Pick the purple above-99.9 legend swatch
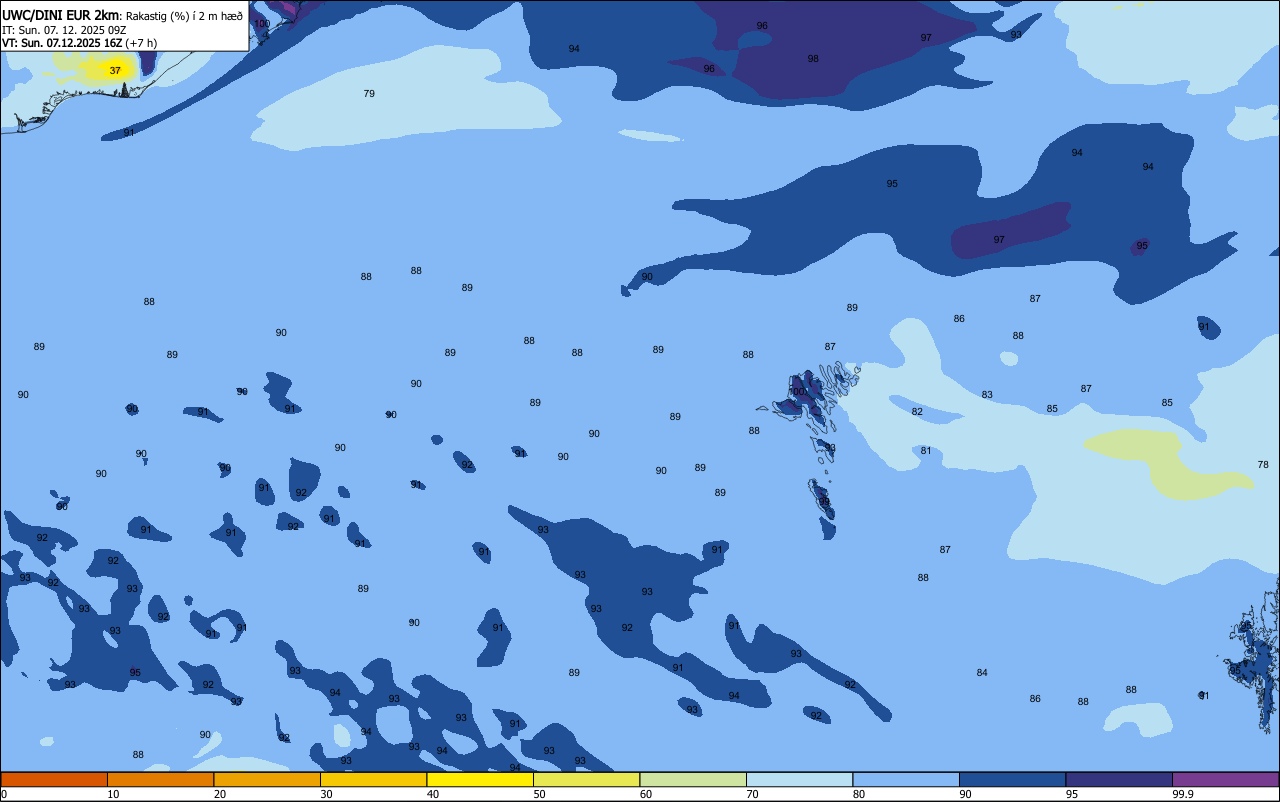The width and height of the screenshot is (1280, 802). tap(1225, 779)
